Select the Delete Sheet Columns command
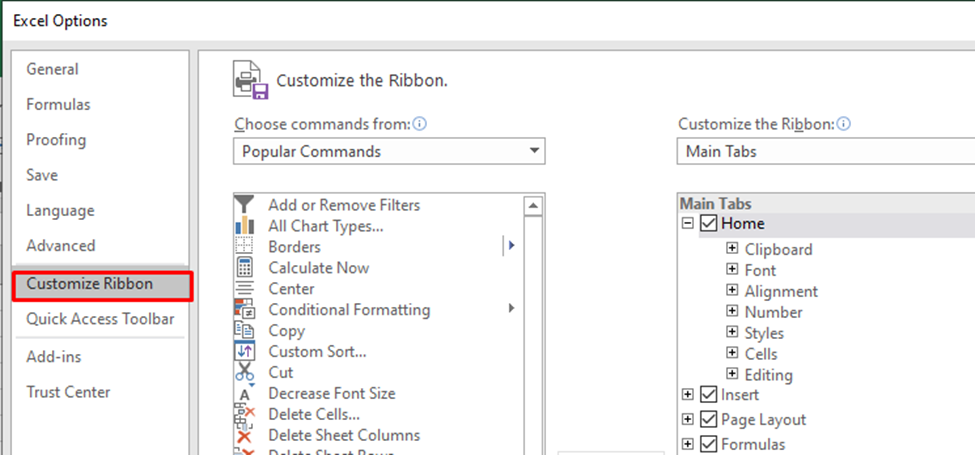Image resolution: width=975 pixels, height=455 pixels. click(x=344, y=435)
